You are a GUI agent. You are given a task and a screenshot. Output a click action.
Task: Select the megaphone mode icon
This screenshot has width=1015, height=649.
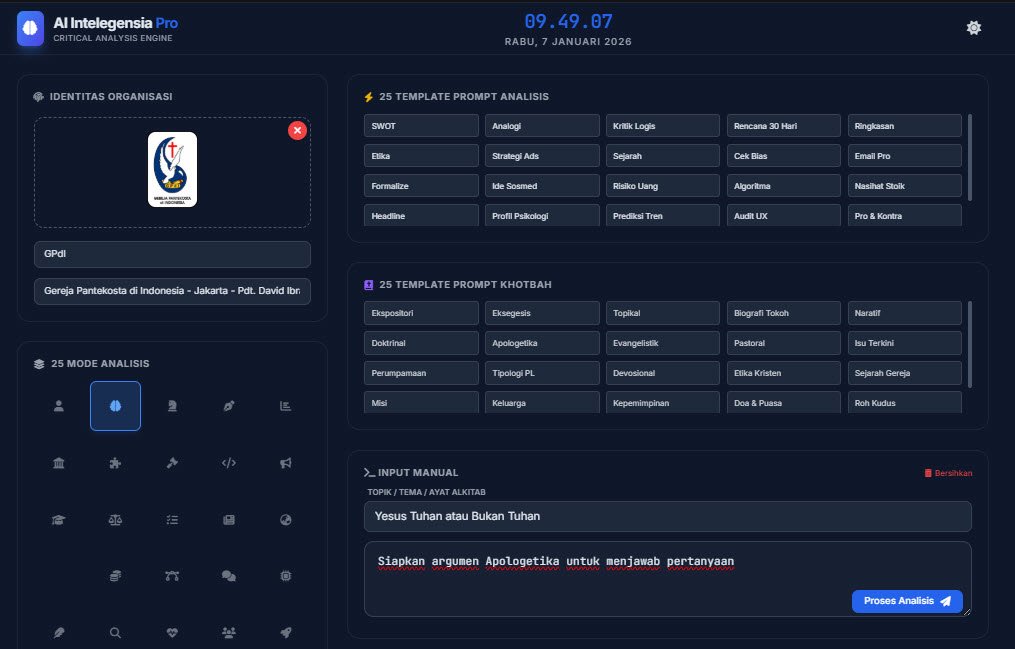(285, 463)
